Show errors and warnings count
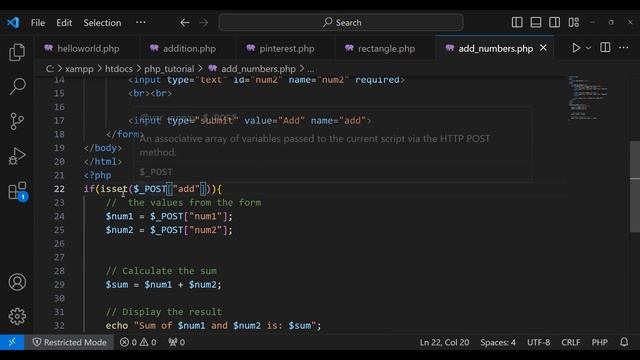Screen dimensions: 640x360 138,342
